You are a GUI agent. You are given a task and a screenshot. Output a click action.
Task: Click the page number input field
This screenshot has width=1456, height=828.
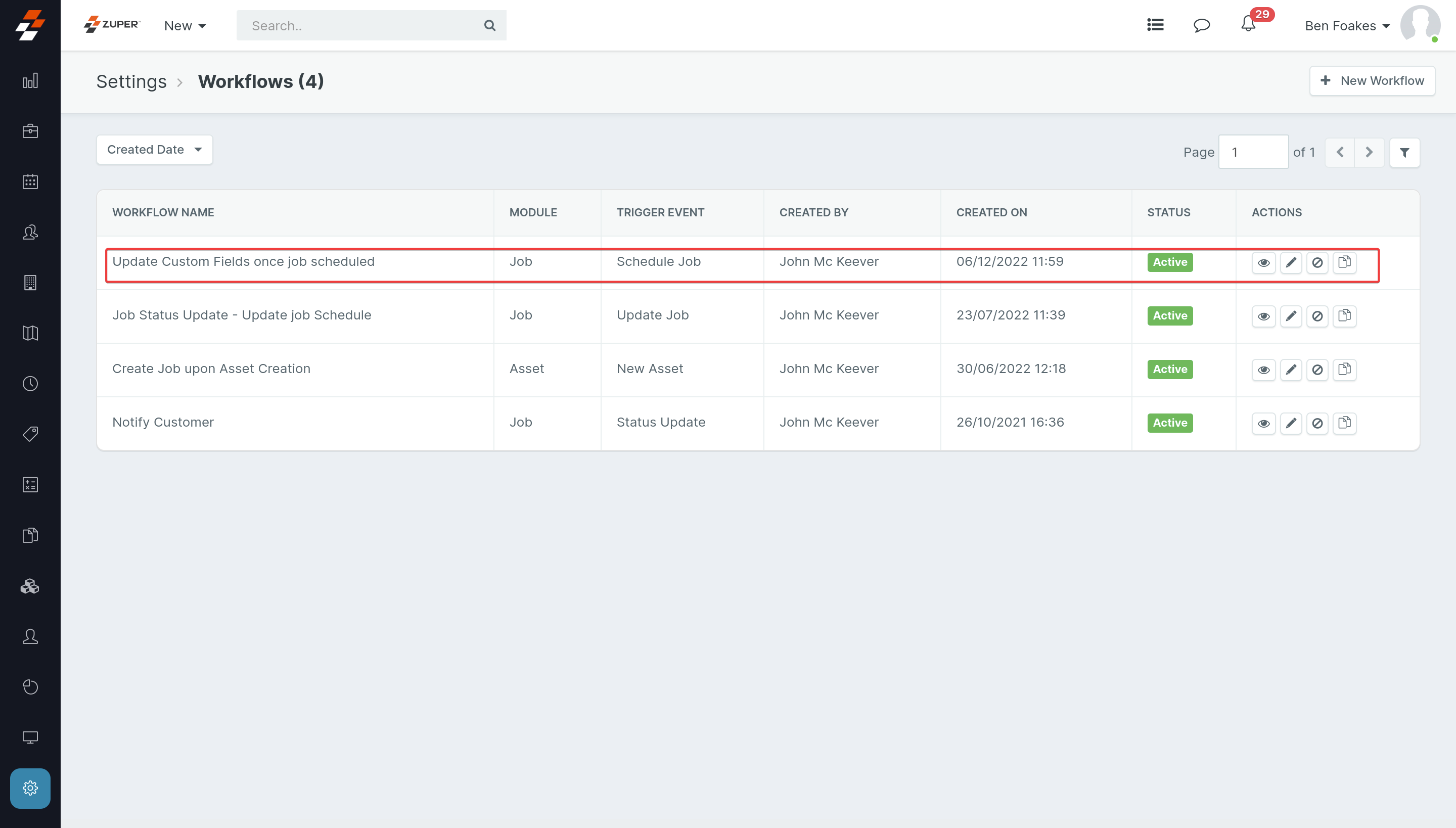(1253, 153)
